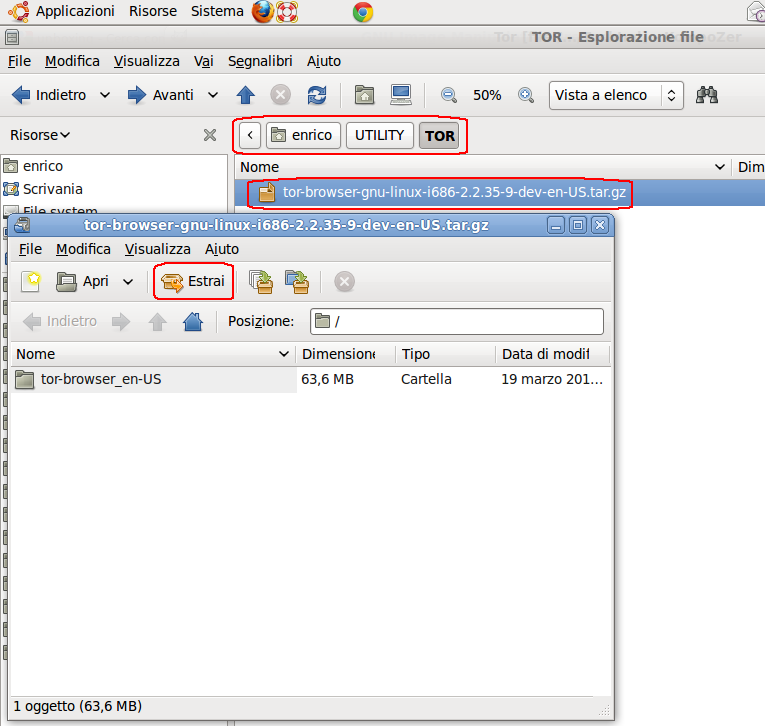The width and height of the screenshot is (765, 726).
Task: Click the binoculars search icon
Action: point(706,95)
